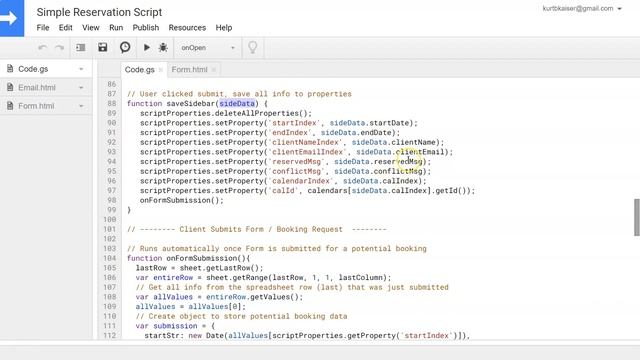Click the undo arrow icon

click(x=42, y=48)
